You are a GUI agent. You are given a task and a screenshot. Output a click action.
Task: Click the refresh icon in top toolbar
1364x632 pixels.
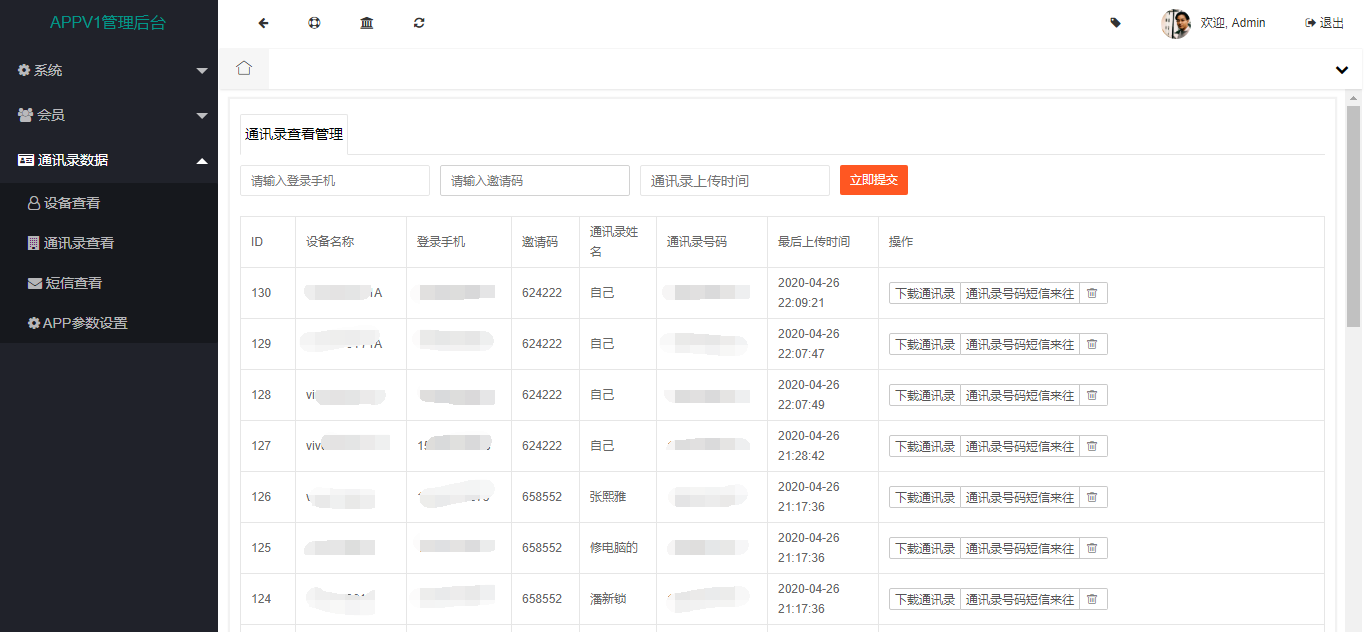click(419, 23)
